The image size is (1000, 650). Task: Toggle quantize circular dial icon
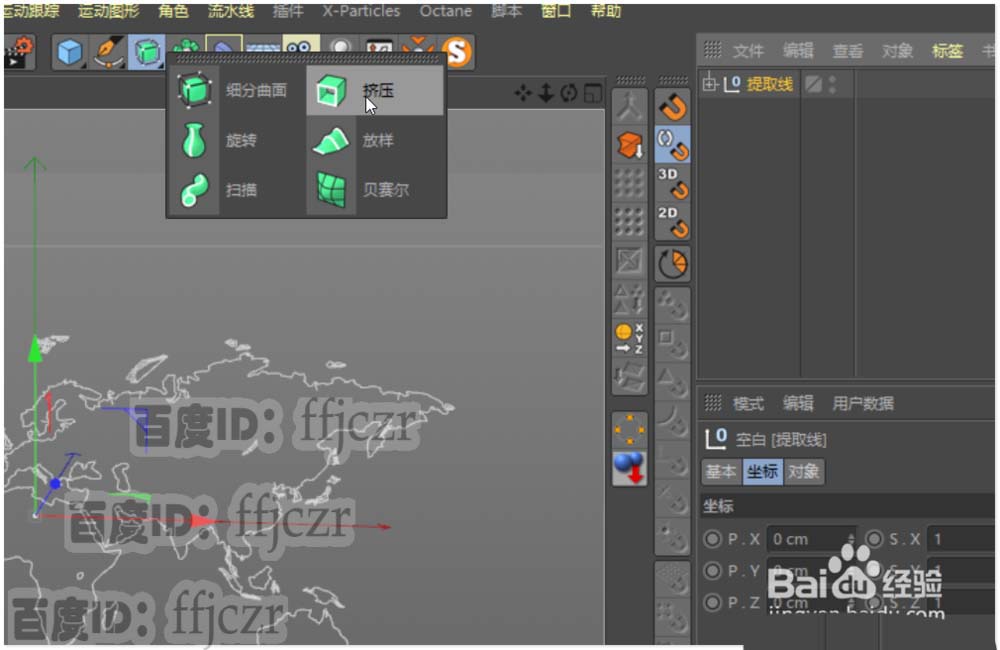673,263
